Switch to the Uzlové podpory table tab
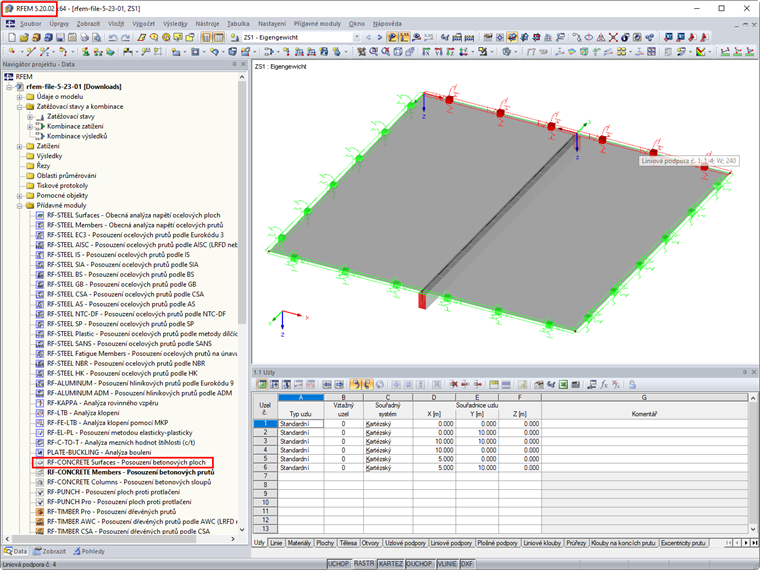 click(x=405, y=543)
